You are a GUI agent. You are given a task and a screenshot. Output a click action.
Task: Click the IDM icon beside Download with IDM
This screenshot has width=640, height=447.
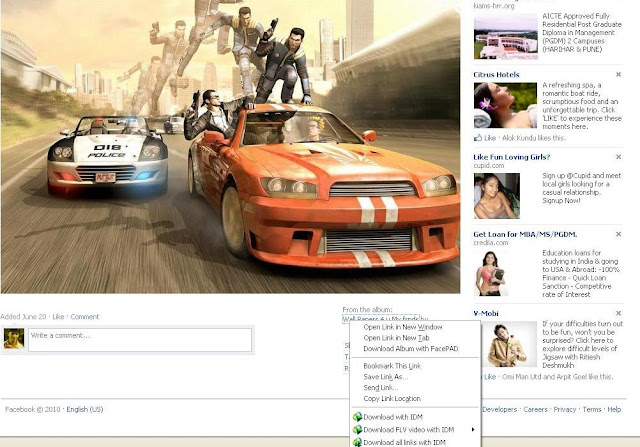coord(358,417)
